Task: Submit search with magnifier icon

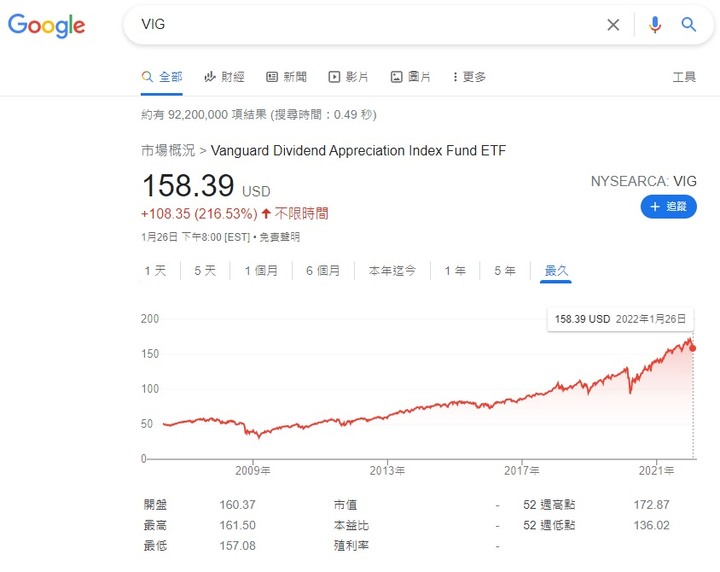Action: tap(688, 24)
